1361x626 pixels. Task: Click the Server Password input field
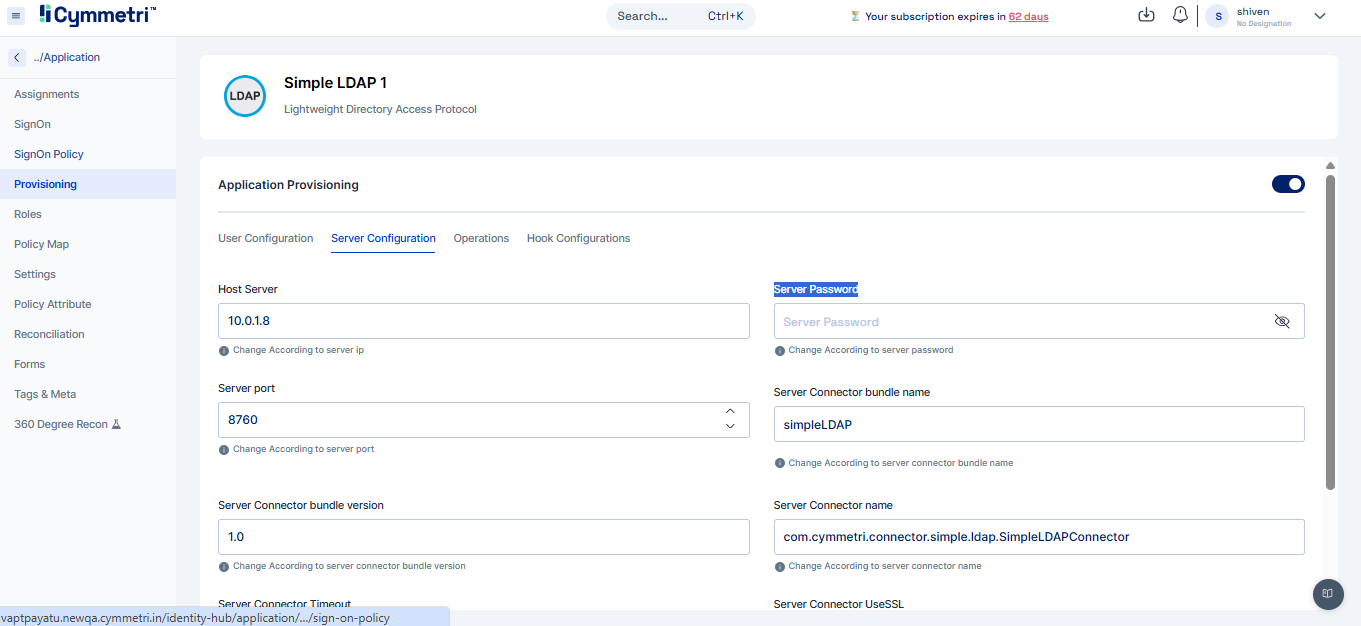pos(1039,321)
